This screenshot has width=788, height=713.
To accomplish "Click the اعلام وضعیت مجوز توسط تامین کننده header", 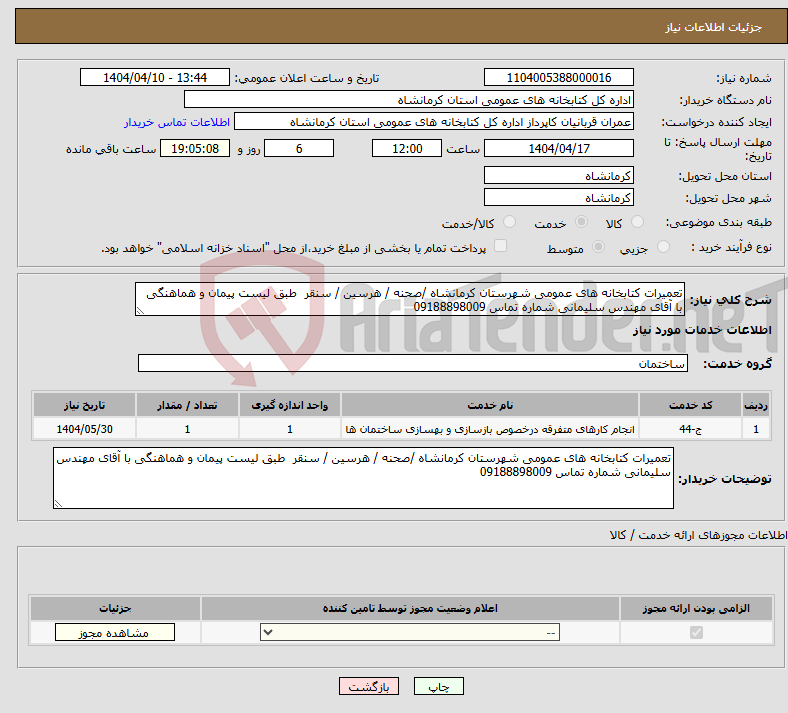I will coord(410,608).
